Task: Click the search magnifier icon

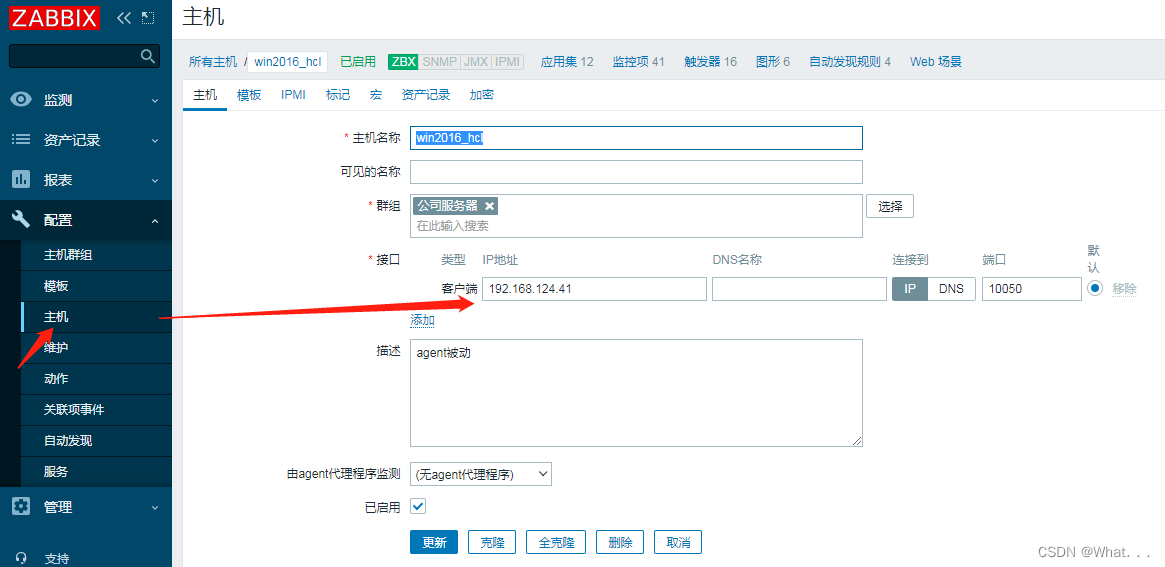Action: (148, 56)
